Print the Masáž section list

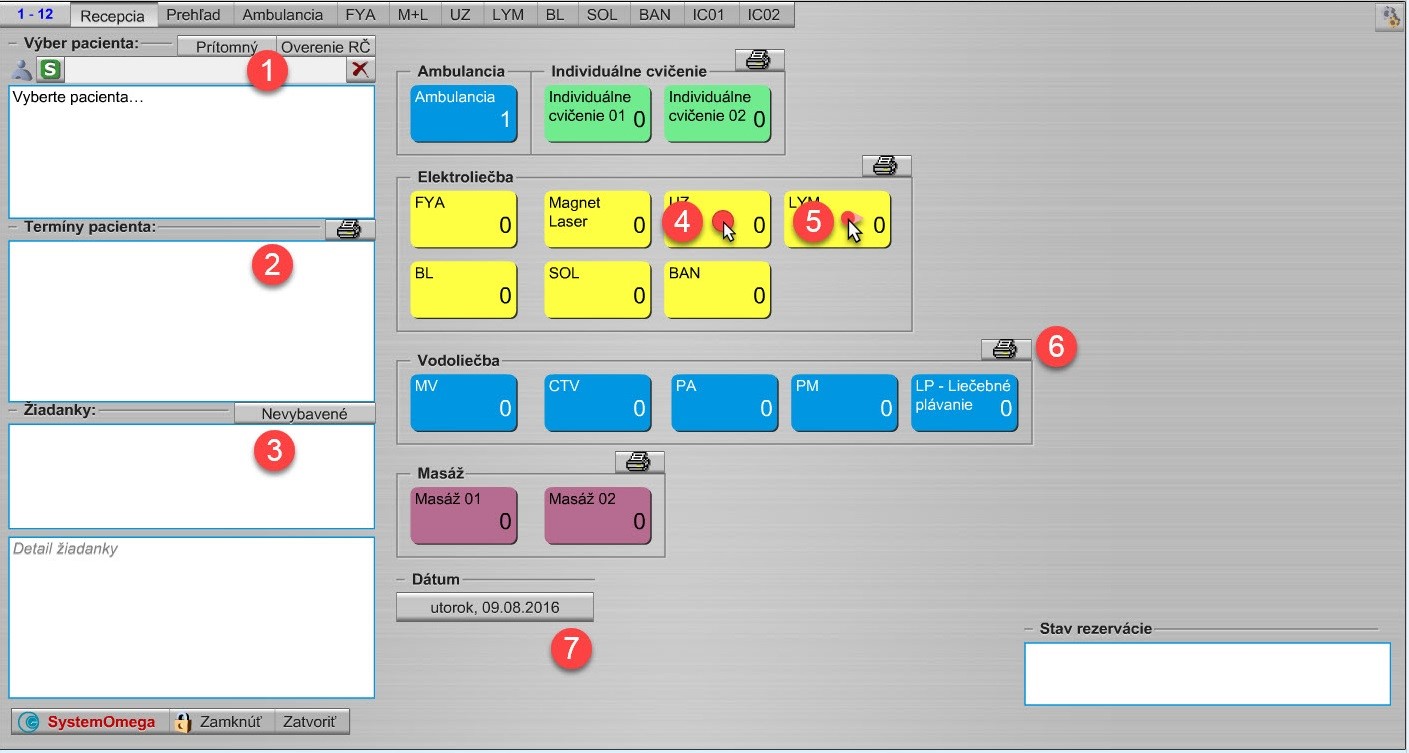(x=639, y=462)
